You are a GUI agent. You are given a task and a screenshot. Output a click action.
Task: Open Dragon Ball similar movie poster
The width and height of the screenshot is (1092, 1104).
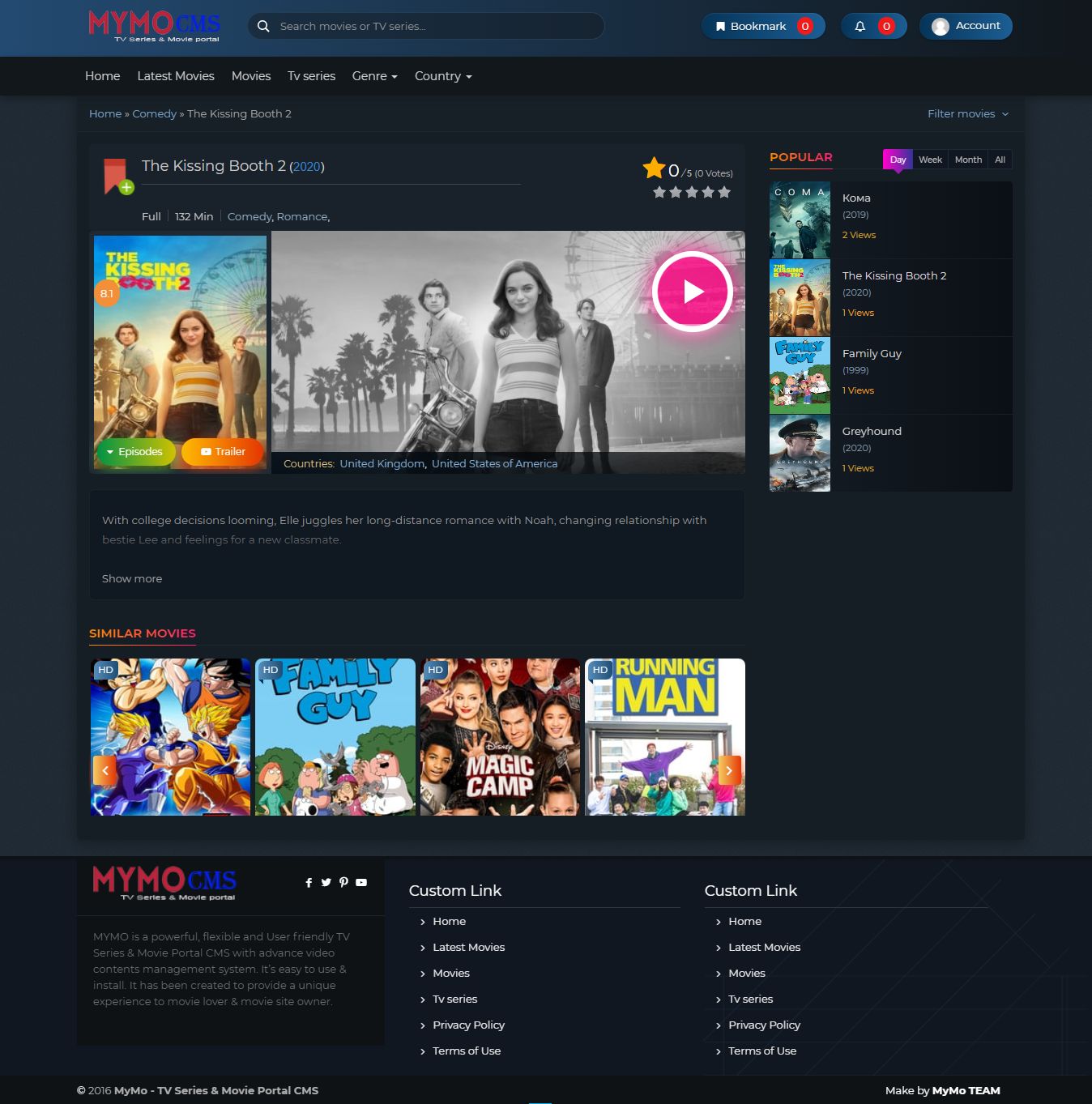tap(171, 737)
